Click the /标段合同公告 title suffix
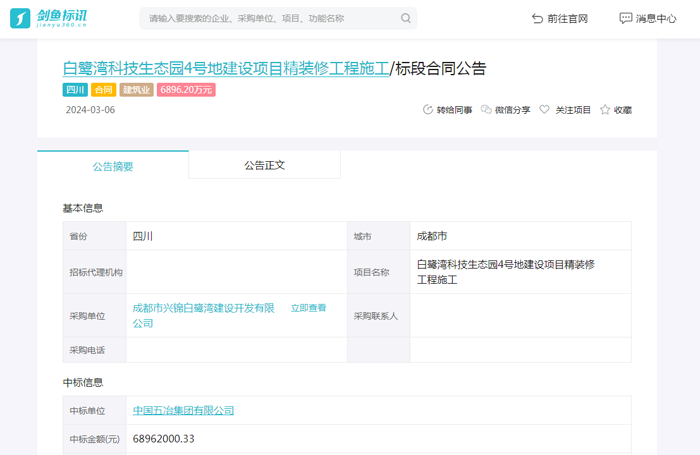Screen dimensions: 700x455 pos(438,68)
